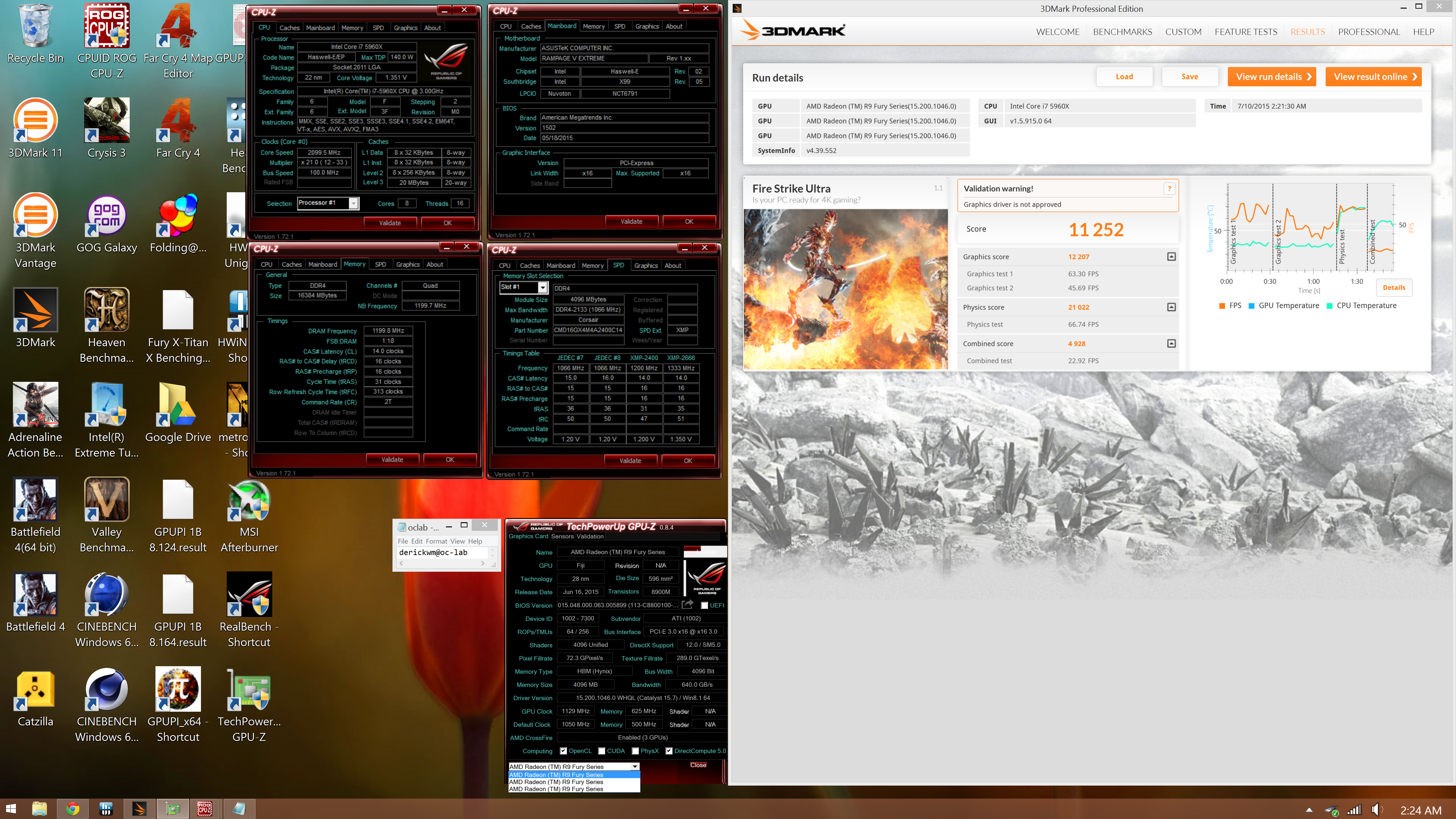This screenshot has width=1456, height=819.
Task: Open the FEATURE TESTS tab in 3DMark
Action: tap(1246, 31)
